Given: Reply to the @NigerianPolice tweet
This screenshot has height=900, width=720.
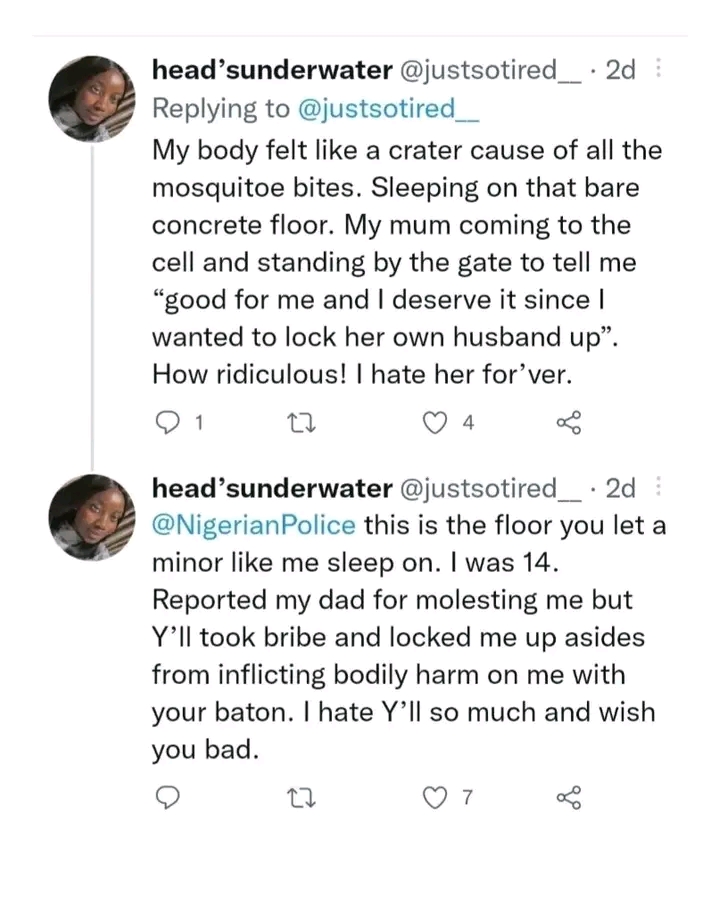Looking at the screenshot, I should pyautogui.click(x=168, y=797).
